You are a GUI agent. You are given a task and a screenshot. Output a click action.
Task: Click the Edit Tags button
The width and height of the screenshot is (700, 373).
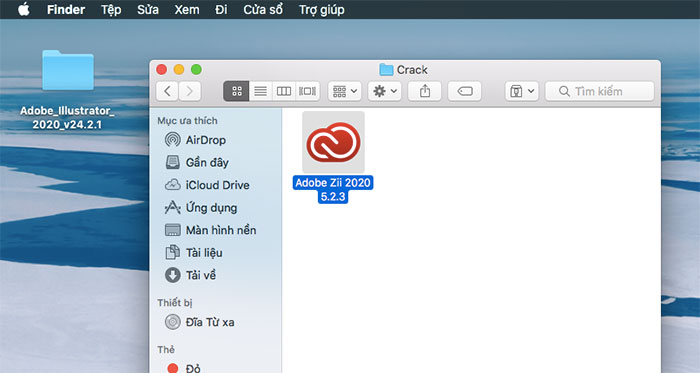(x=464, y=91)
